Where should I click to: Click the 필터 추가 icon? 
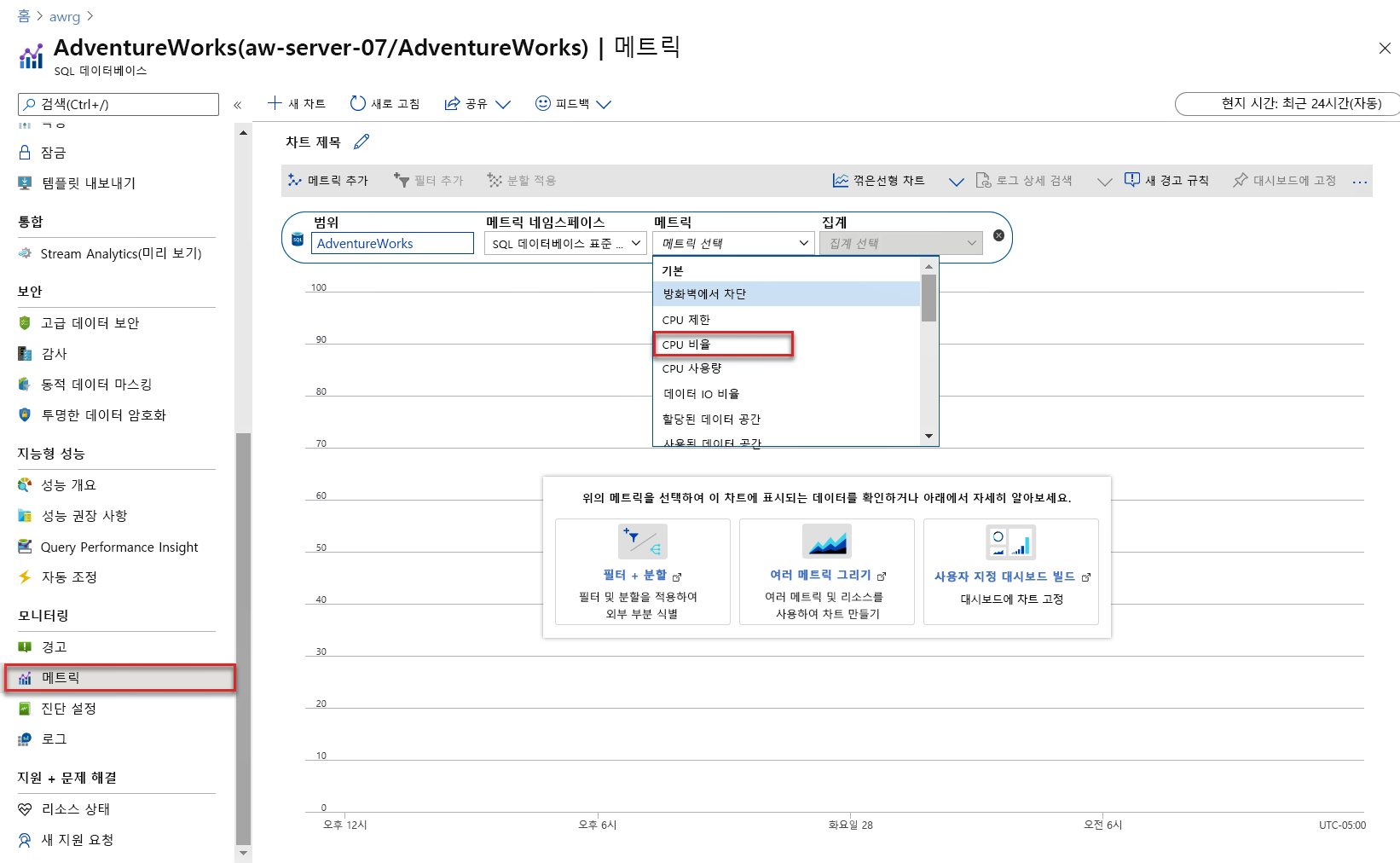(402, 180)
